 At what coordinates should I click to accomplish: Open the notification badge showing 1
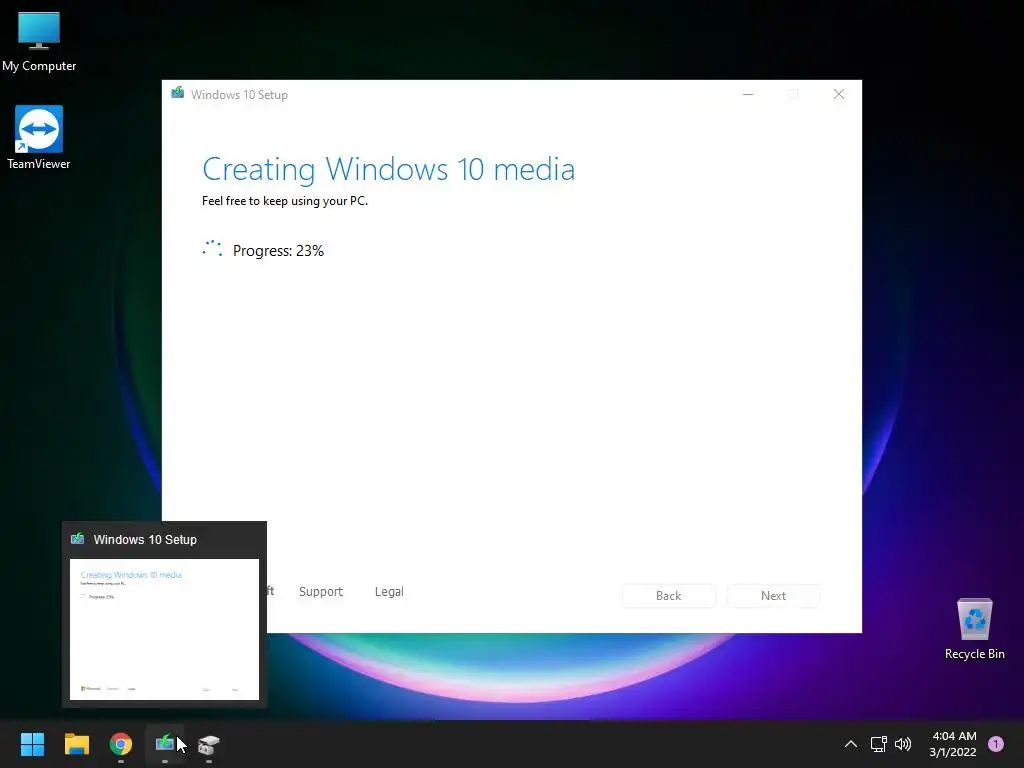[996, 744]
